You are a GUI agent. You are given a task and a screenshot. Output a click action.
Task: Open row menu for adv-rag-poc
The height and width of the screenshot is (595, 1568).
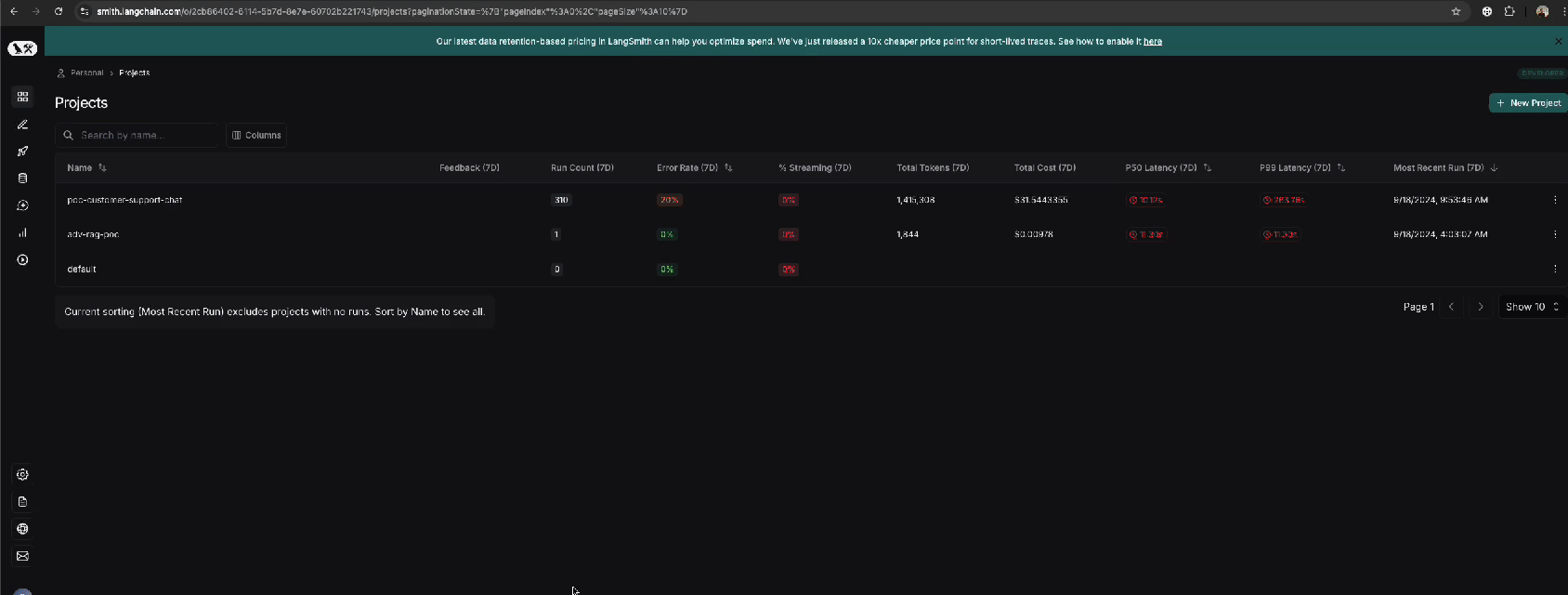[x=1555, y=234]
